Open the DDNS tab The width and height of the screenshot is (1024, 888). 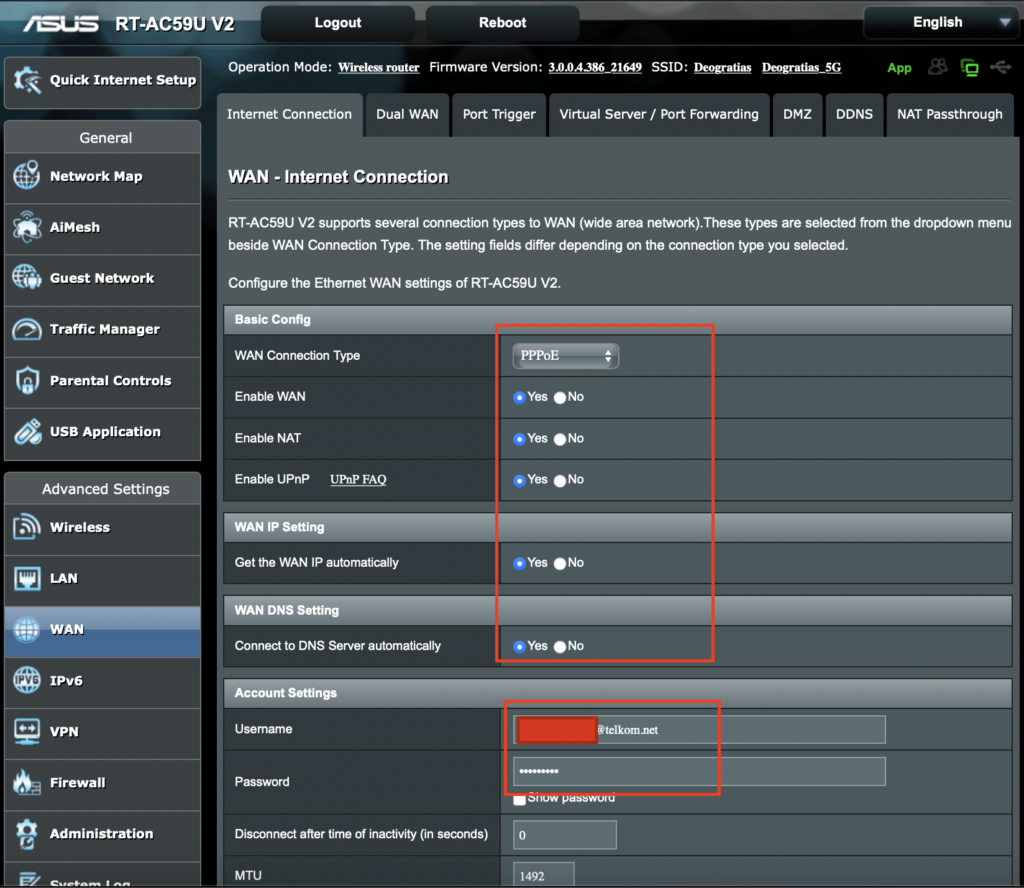(x=854, y=114)
